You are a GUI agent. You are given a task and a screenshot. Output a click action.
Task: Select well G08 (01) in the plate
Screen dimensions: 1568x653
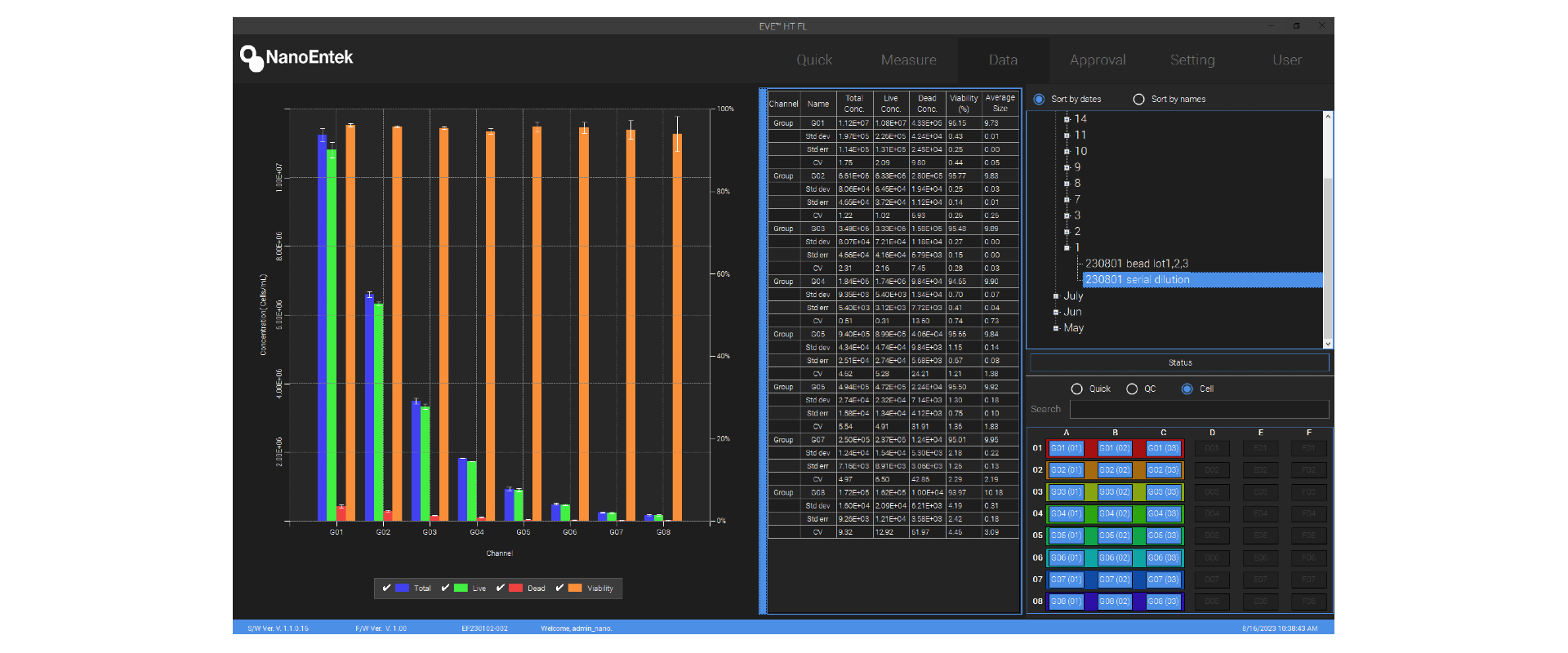1066,602
